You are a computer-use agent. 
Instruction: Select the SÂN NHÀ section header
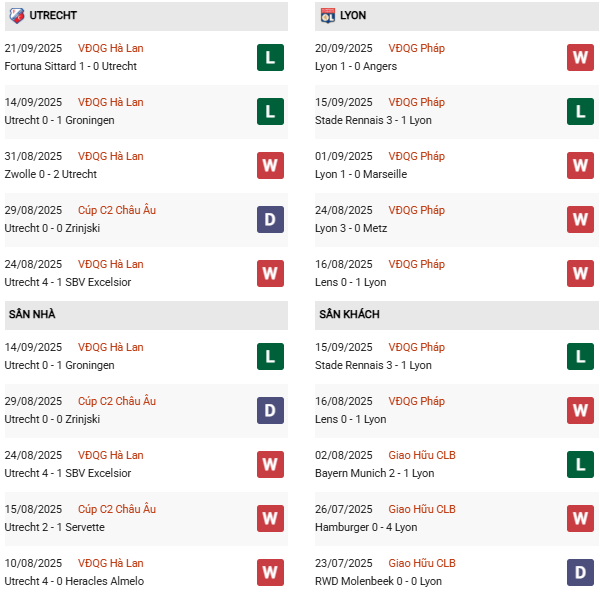click(x=32, y=314)
